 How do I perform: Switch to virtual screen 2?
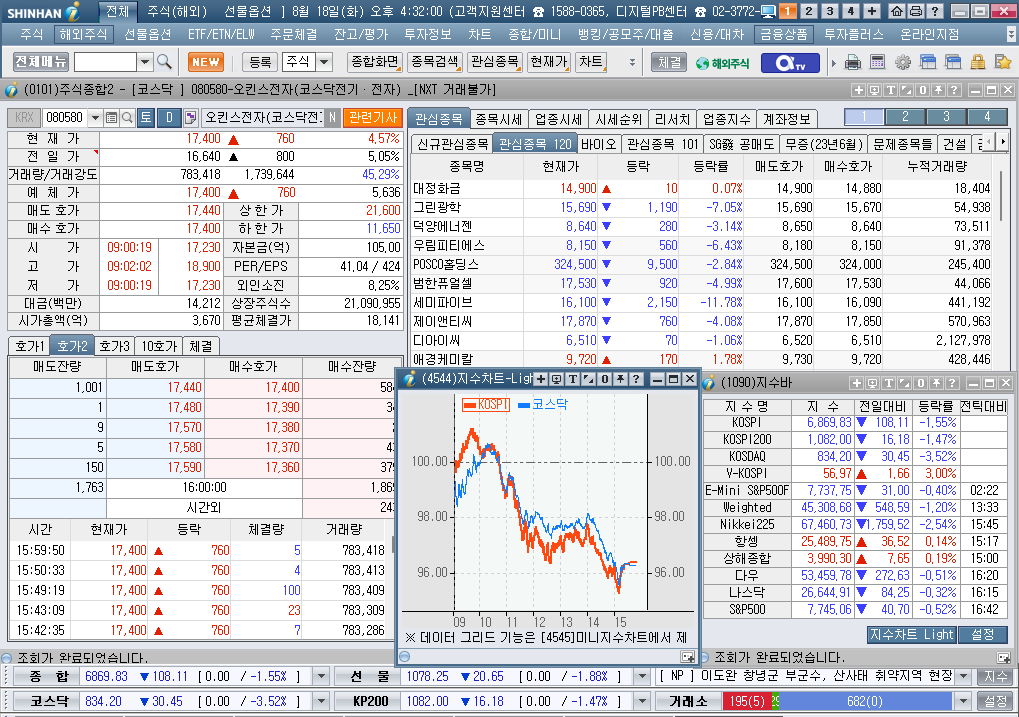tap(809, 11)
